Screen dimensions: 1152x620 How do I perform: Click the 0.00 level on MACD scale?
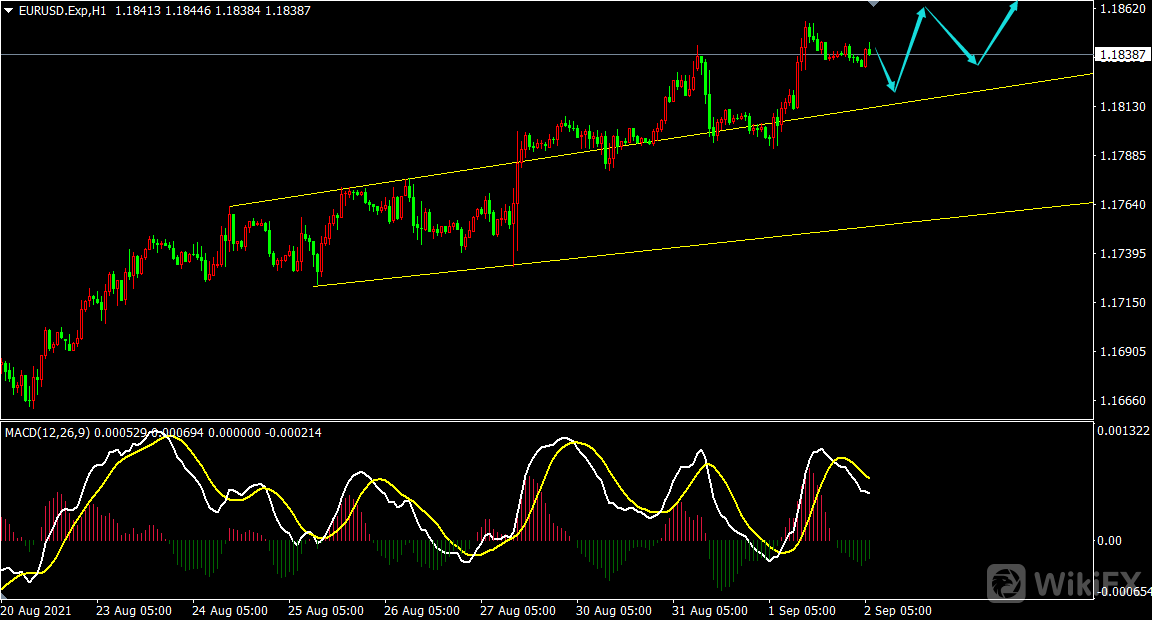point(1108,541)
